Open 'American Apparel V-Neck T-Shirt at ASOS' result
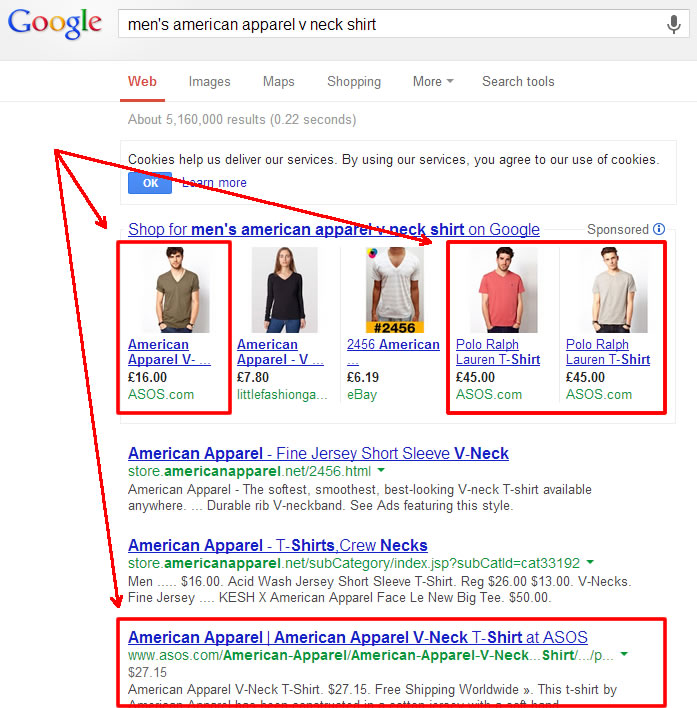The image size is (697, 708). [x=358, y=638]
